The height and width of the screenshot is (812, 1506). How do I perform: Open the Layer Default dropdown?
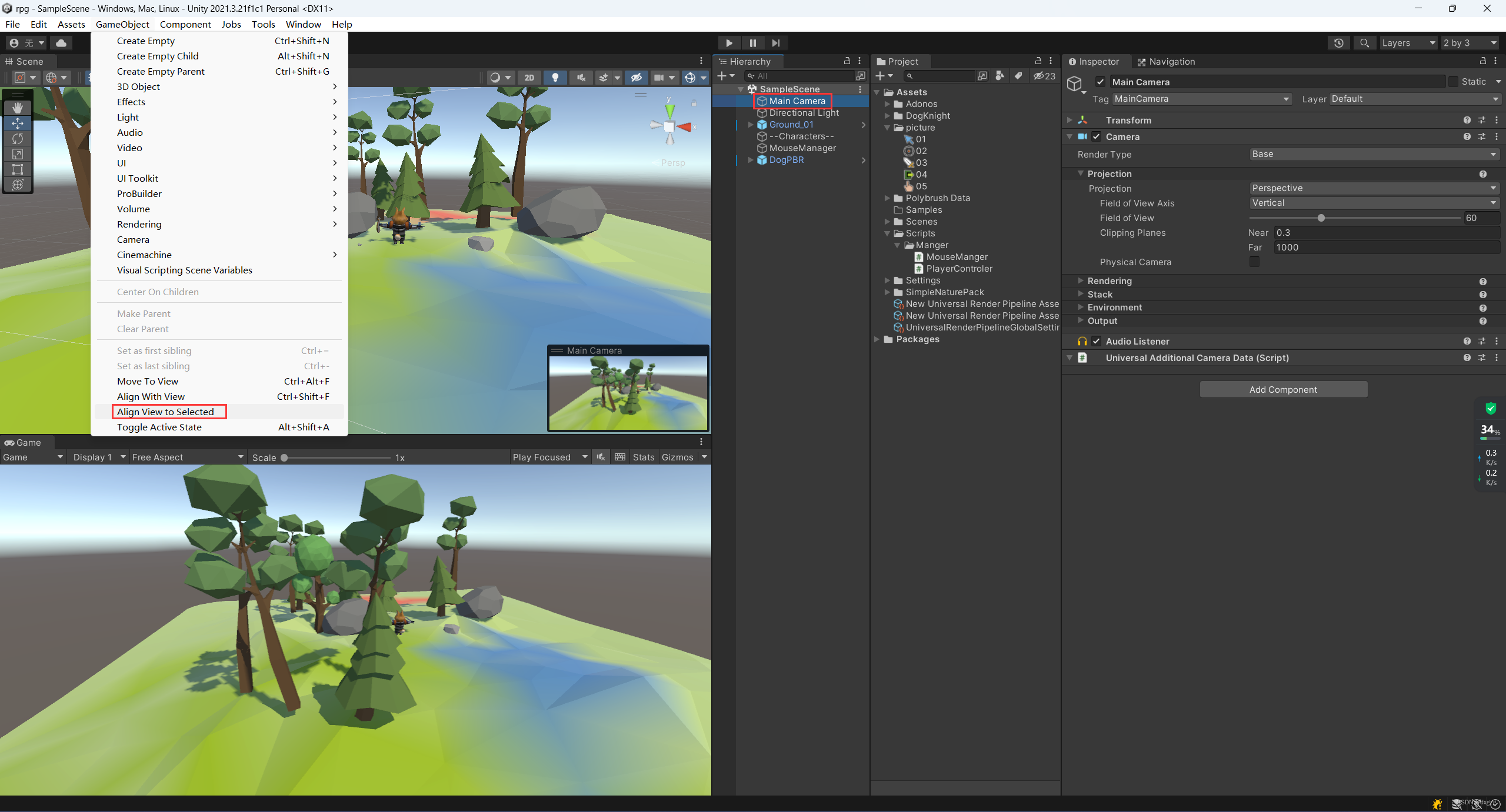pos(1415,99)
